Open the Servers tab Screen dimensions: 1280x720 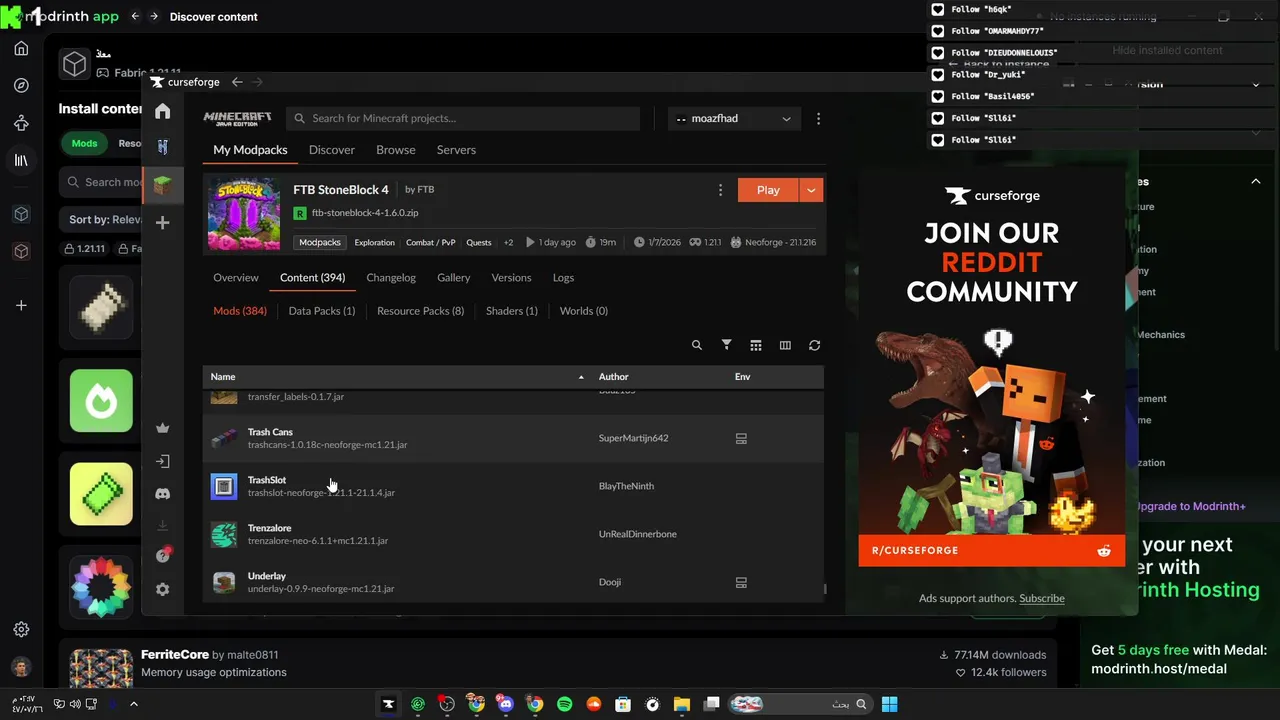[x=456, y=150]
